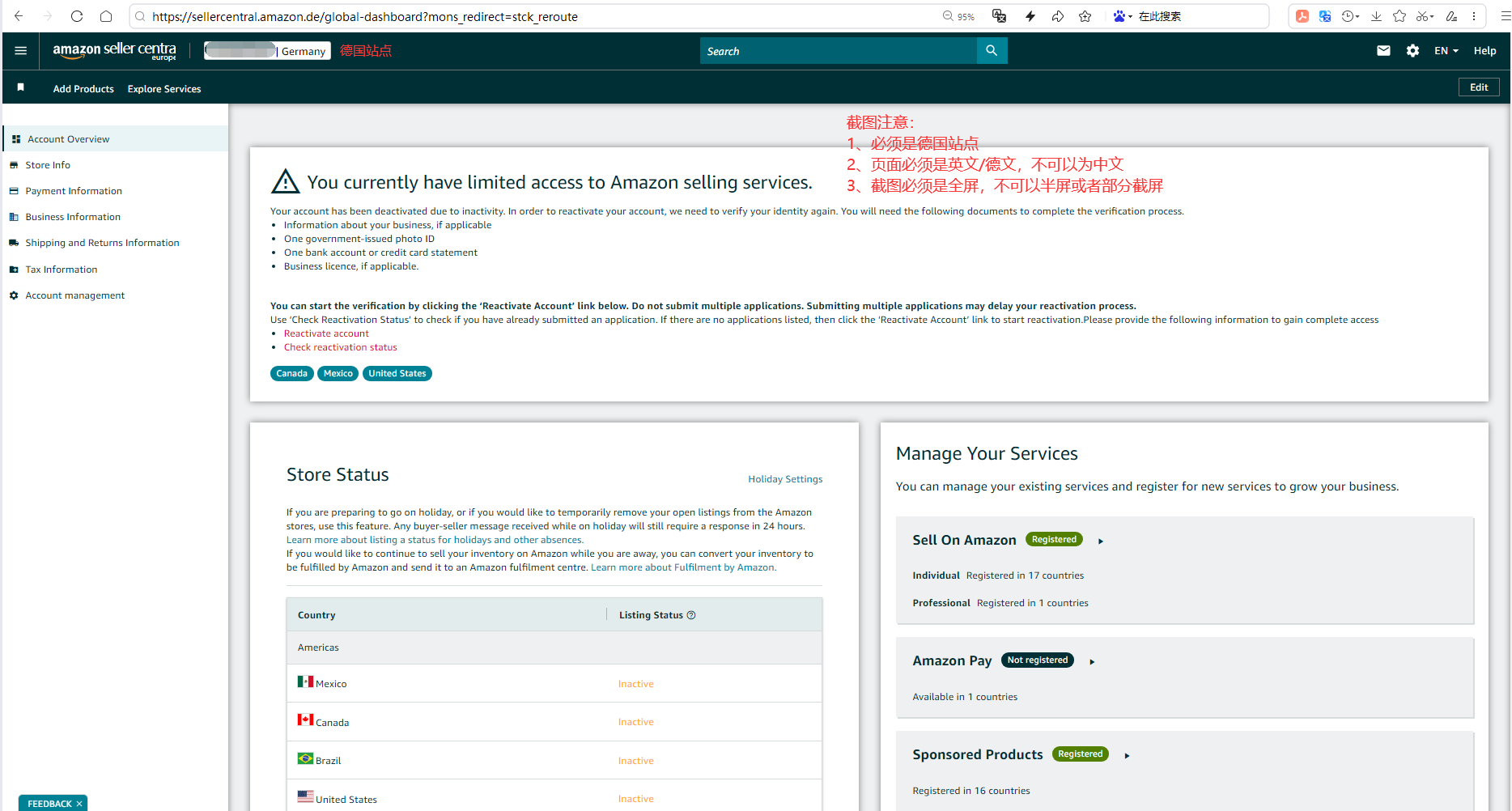This screenshot has width=1512, height=811.
Task: Click the Canada row Inactive status
Action: click(636, 722)
